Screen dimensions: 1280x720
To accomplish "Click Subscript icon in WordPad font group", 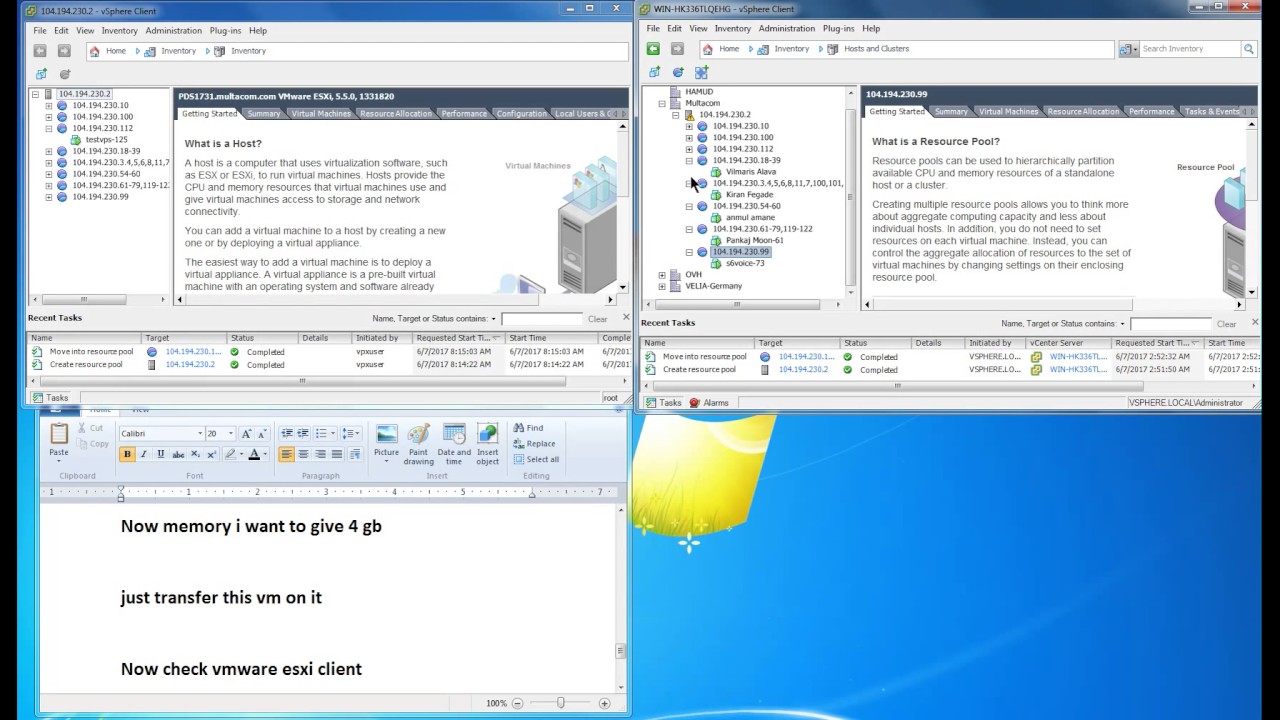I will coord(196,454).
